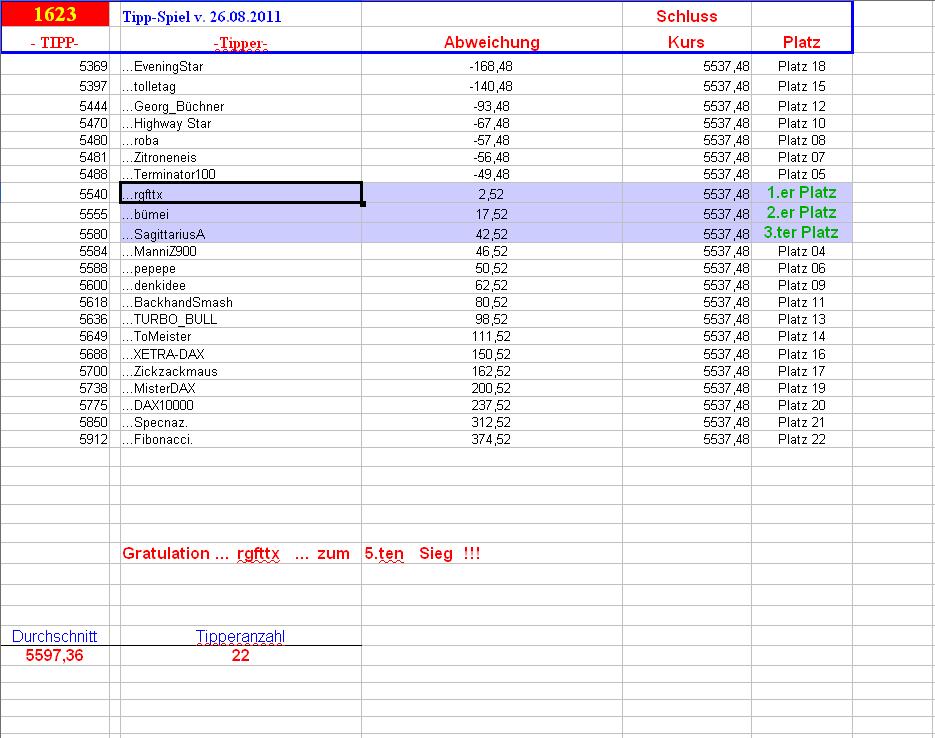Viewport: 935px width, 738px height.
Task: Select the Platz column header
Action: click(801, 42)
